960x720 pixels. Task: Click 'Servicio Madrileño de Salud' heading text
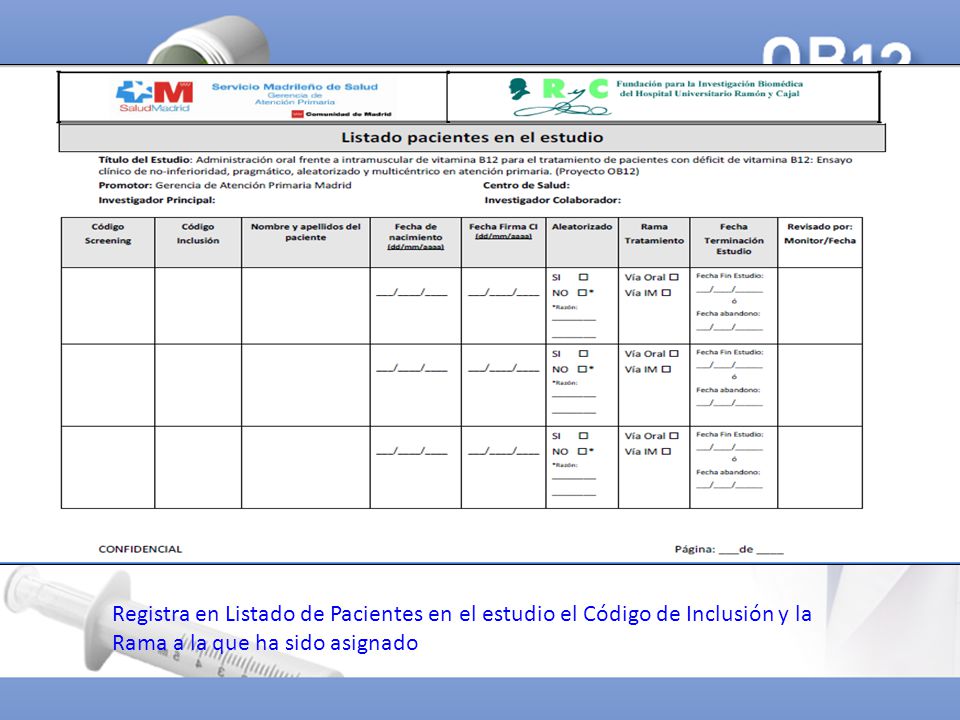pos(294,87)
